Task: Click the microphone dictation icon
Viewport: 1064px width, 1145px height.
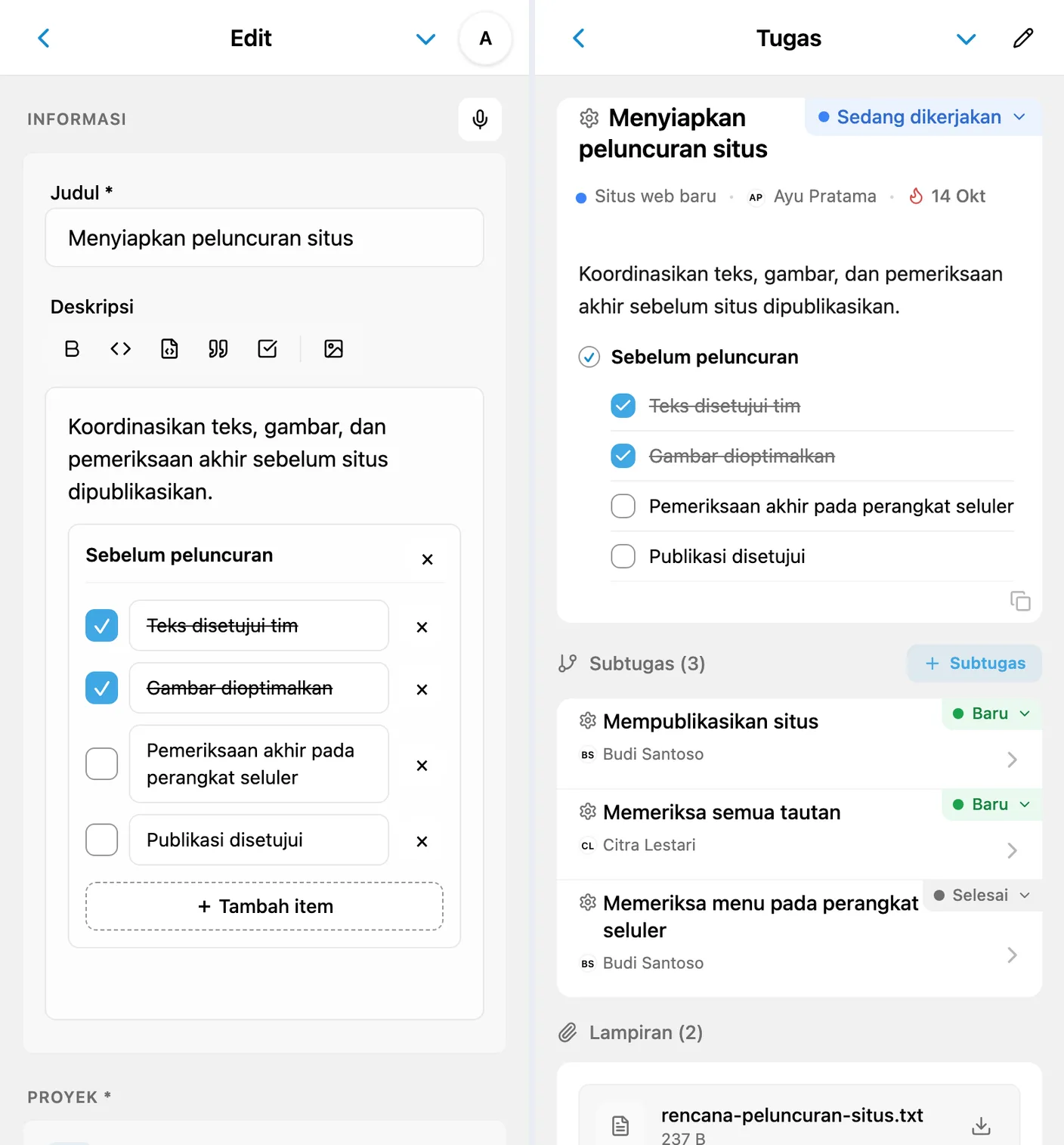Action: click(480, 119)
